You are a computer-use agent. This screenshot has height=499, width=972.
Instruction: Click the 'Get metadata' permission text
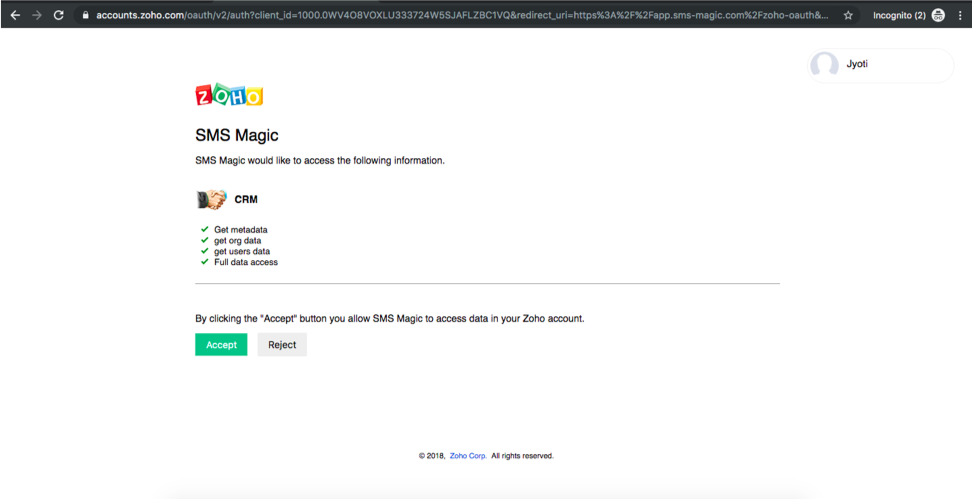[241, 230]
